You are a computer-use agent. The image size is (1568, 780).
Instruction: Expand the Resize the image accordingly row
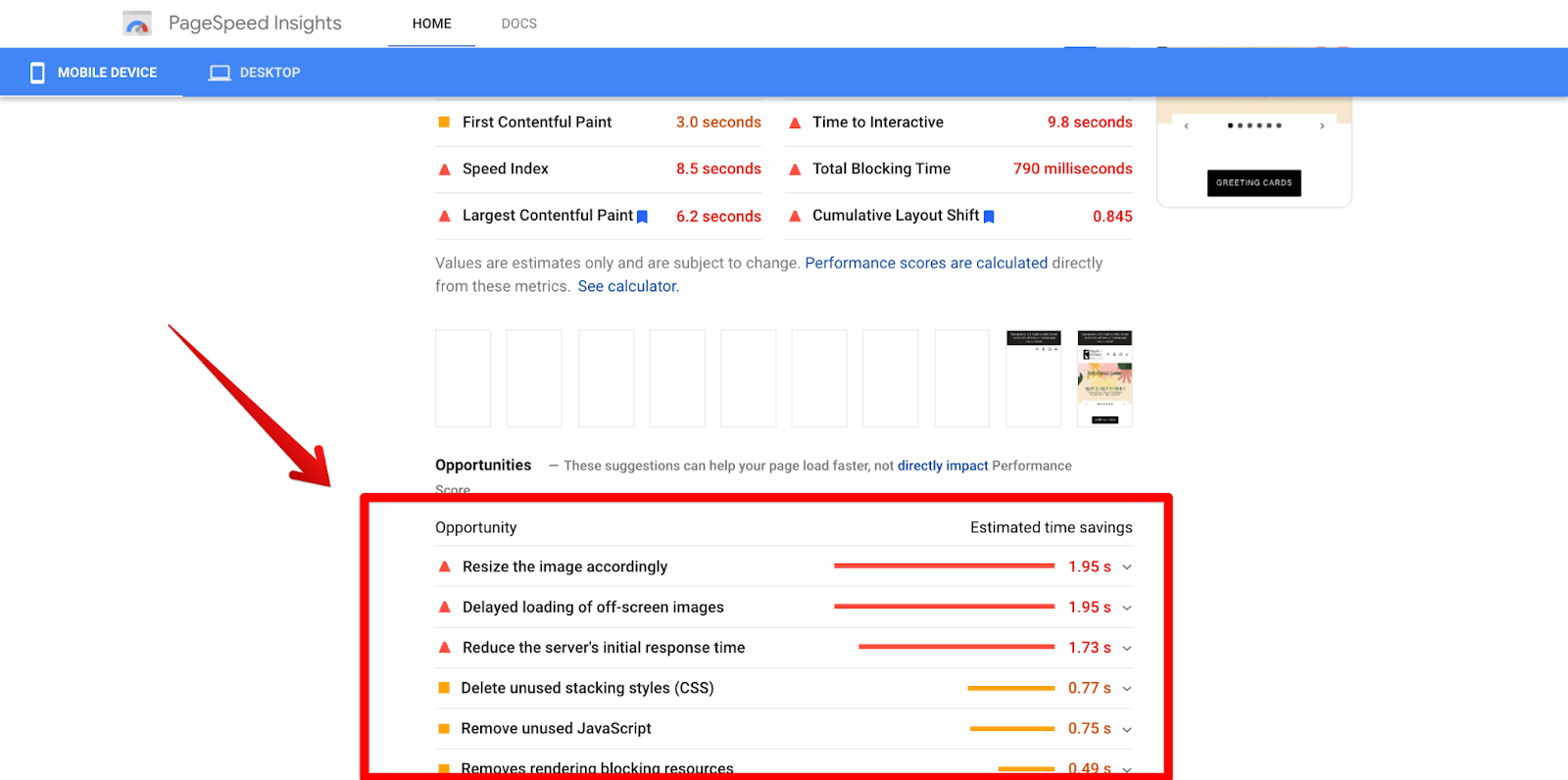click(1127, 567)
